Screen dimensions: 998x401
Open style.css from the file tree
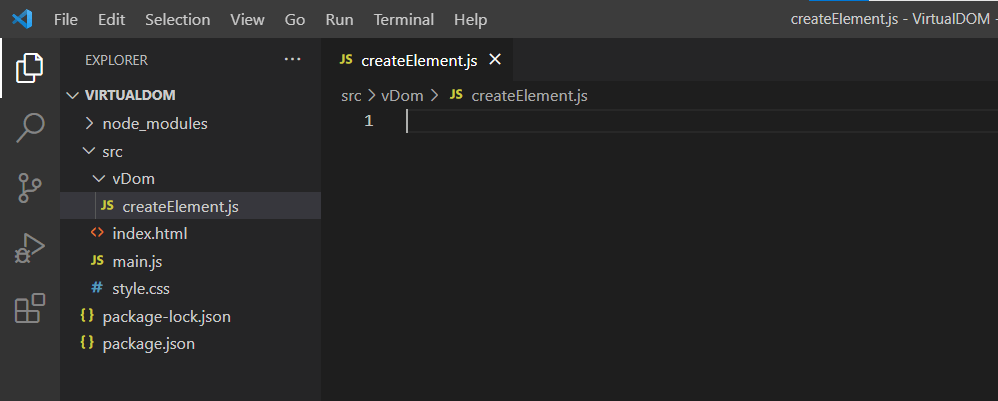click(x=190, y=288)
